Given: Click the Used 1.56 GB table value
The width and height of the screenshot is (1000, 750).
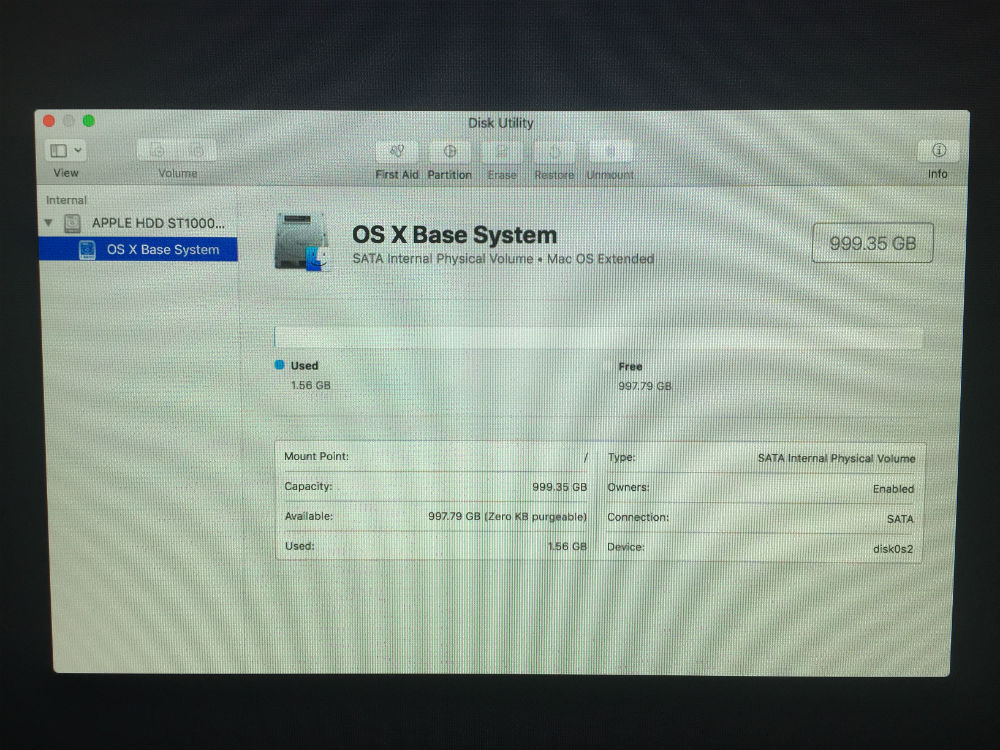Looking at the screenshot, I should (567, 547).
